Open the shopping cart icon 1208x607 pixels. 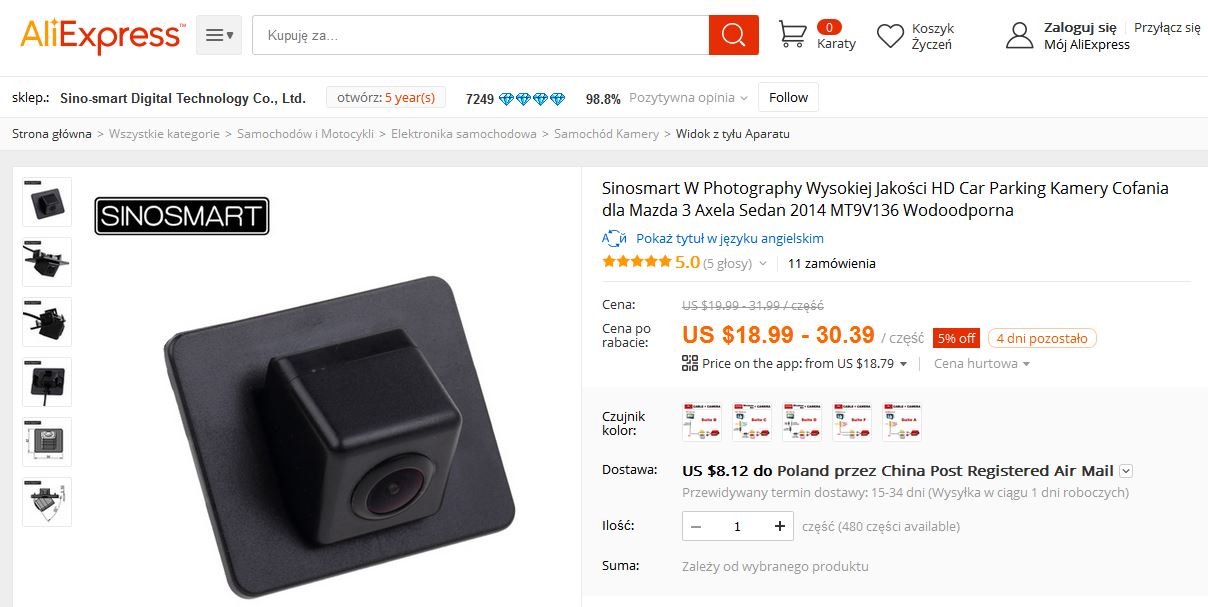[792, 35]
